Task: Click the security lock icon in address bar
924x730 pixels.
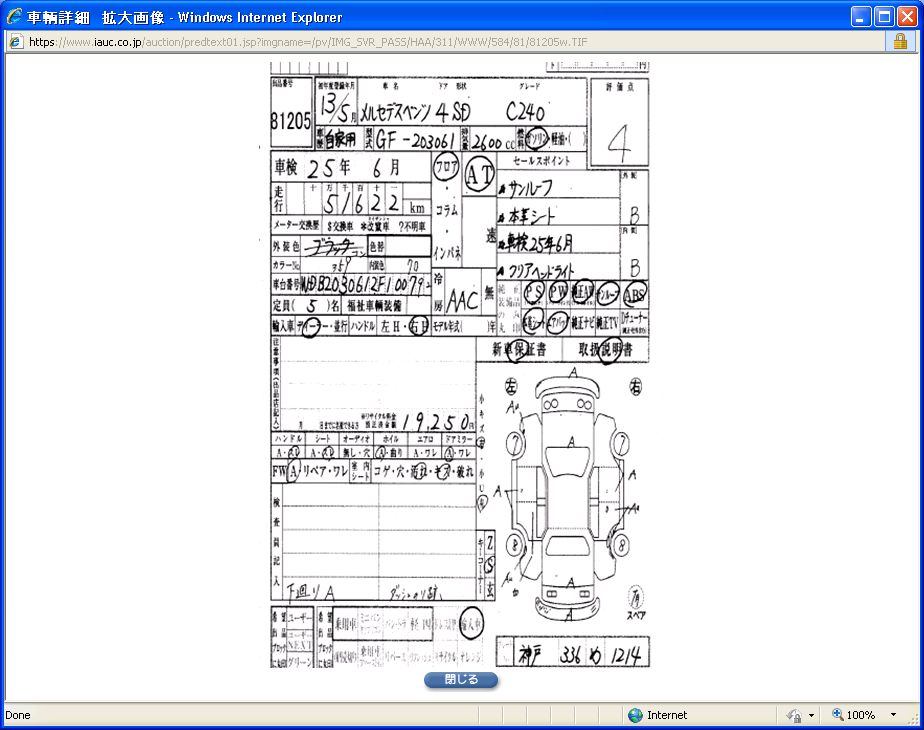Action: (x=900, y=42)
